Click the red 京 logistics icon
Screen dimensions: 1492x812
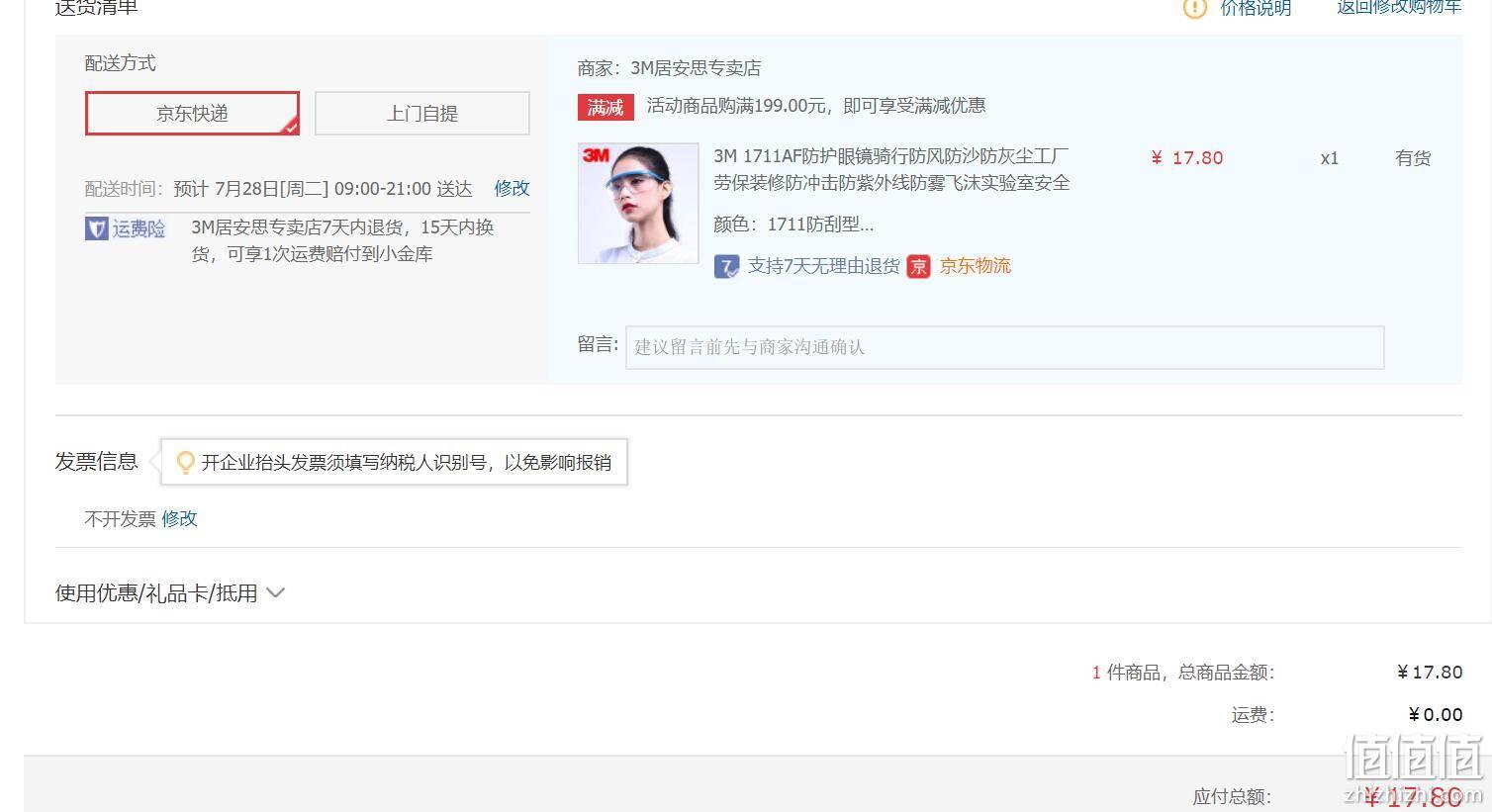[919, 266]
